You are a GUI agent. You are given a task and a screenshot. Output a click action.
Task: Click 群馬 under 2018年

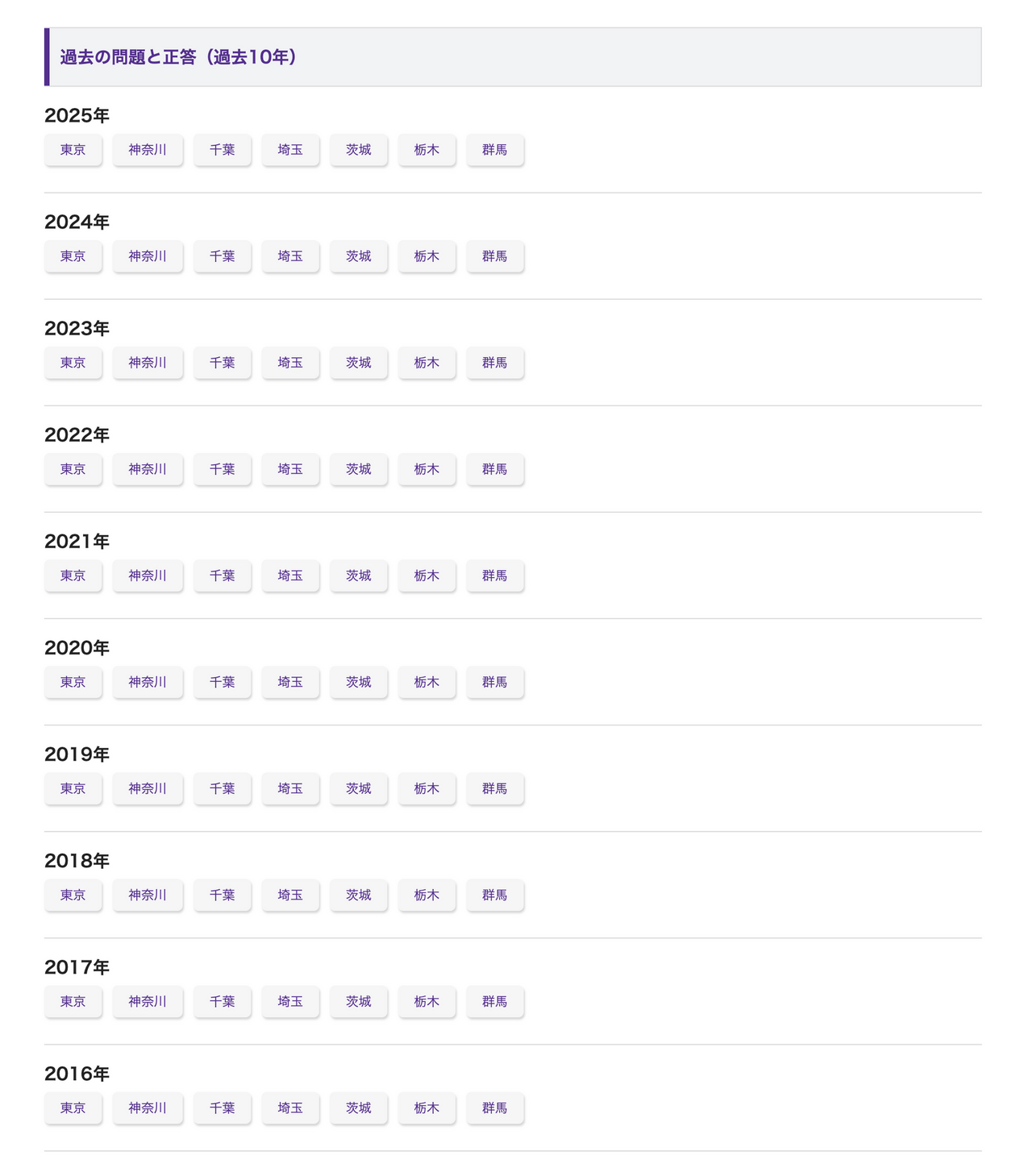pos(495,895)
